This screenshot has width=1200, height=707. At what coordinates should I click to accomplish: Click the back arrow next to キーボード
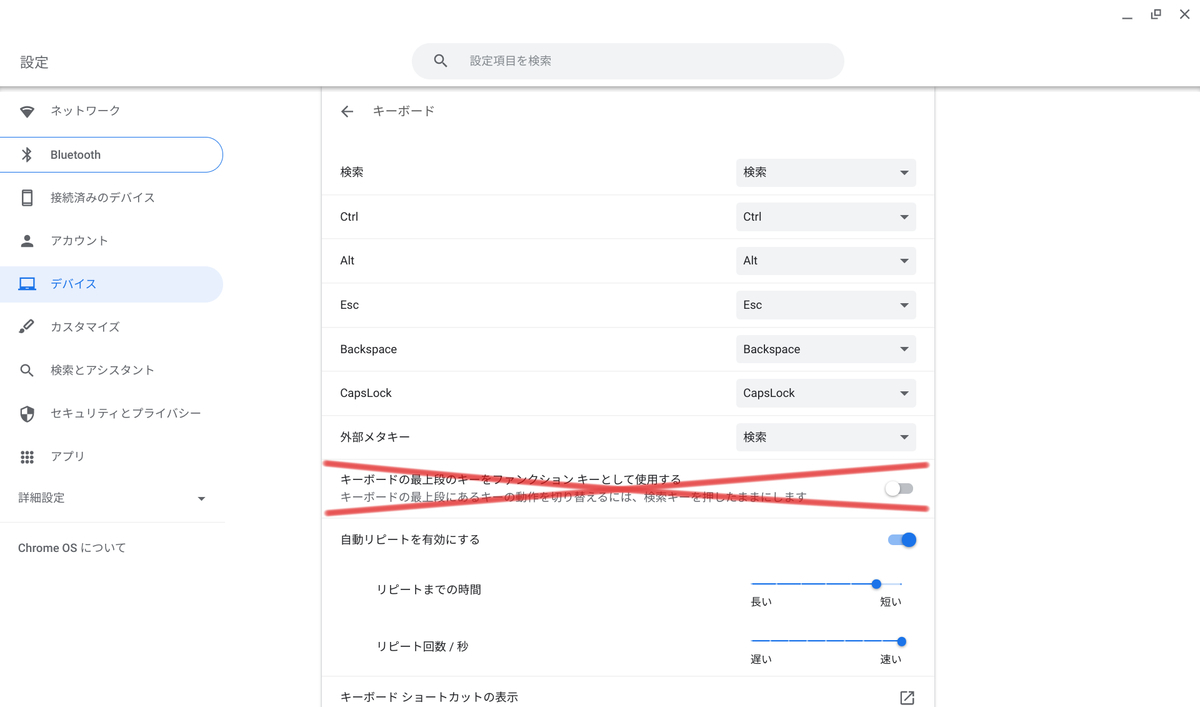(346, 111)
